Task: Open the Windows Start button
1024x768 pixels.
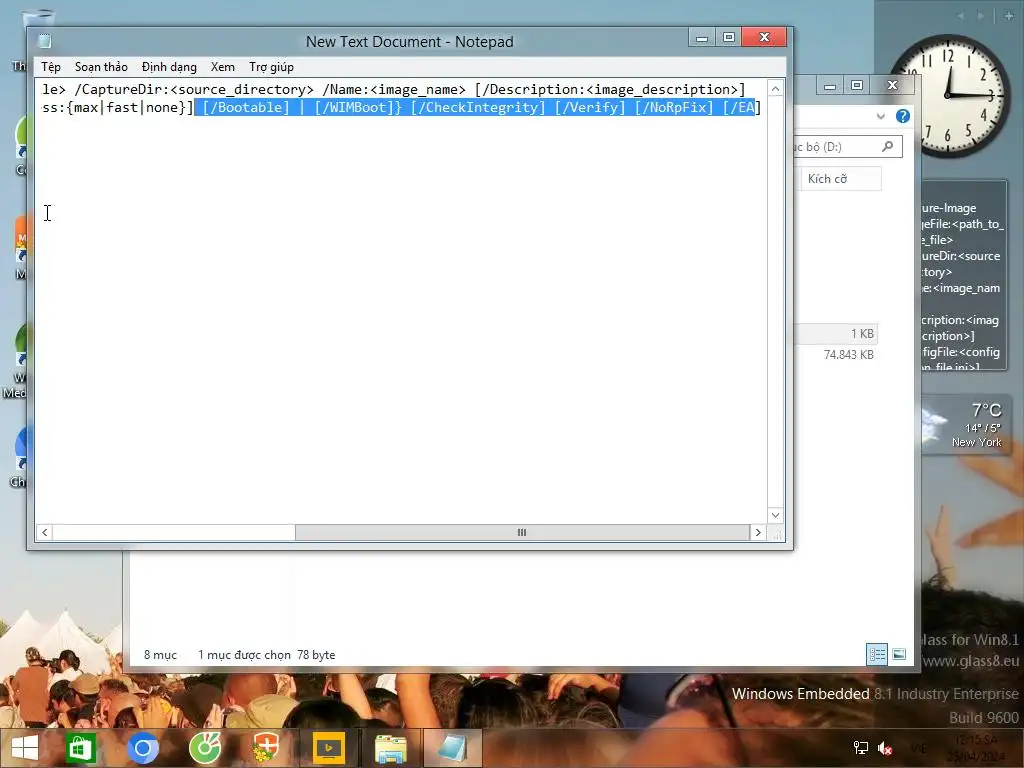Action: pos(25,748)
